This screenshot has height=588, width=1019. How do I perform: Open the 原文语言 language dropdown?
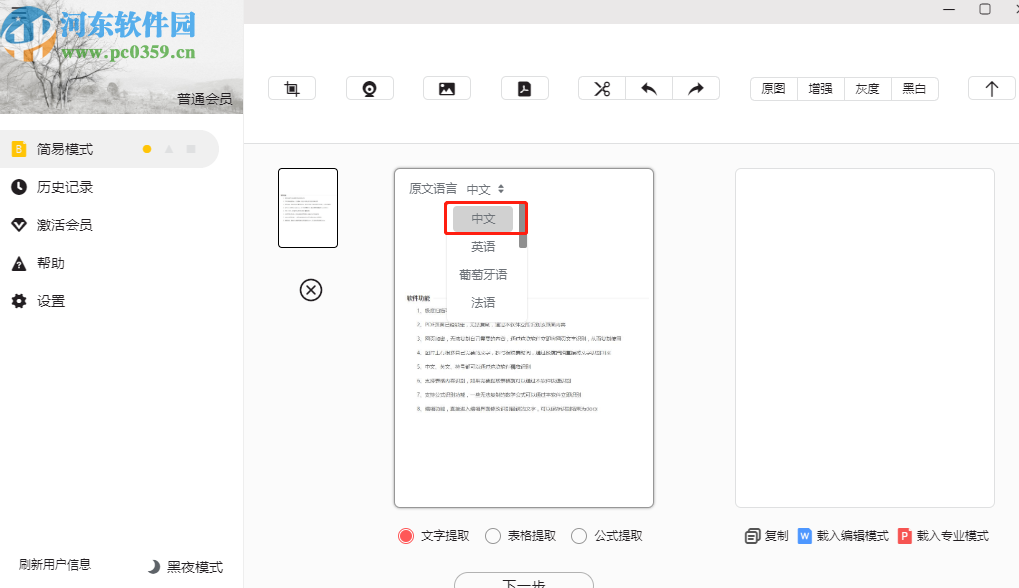[485, 189]
